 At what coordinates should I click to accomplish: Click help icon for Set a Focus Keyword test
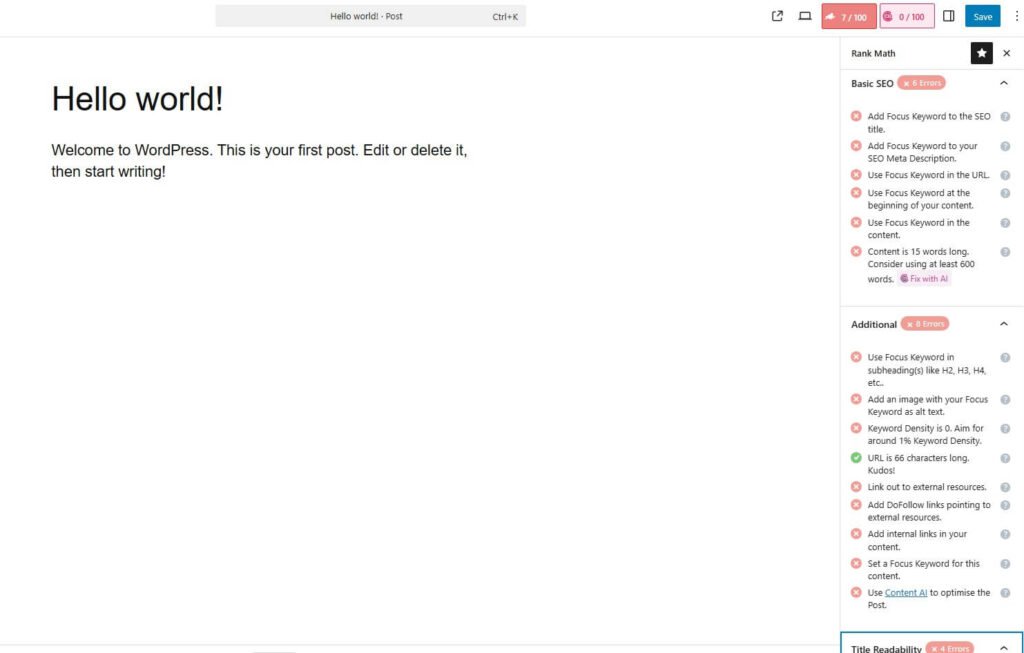[x=1005, y=564]
